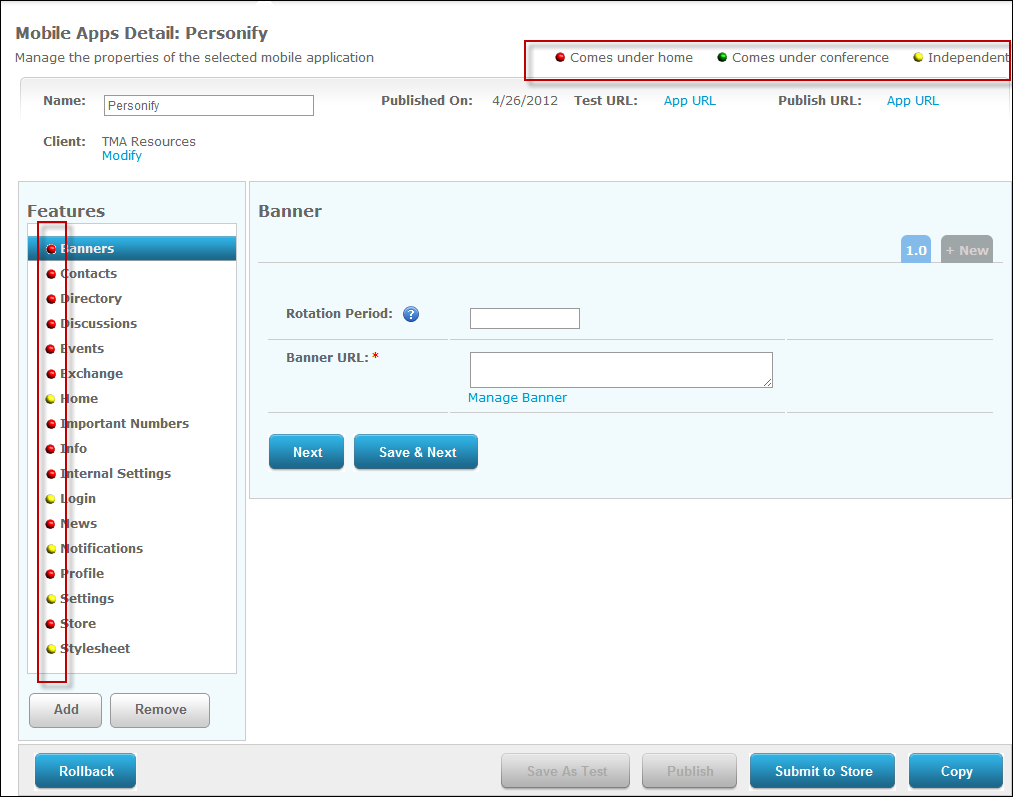1013x797 pixels.
Task: Click the Rotation Period help icon
Action: 410,314
